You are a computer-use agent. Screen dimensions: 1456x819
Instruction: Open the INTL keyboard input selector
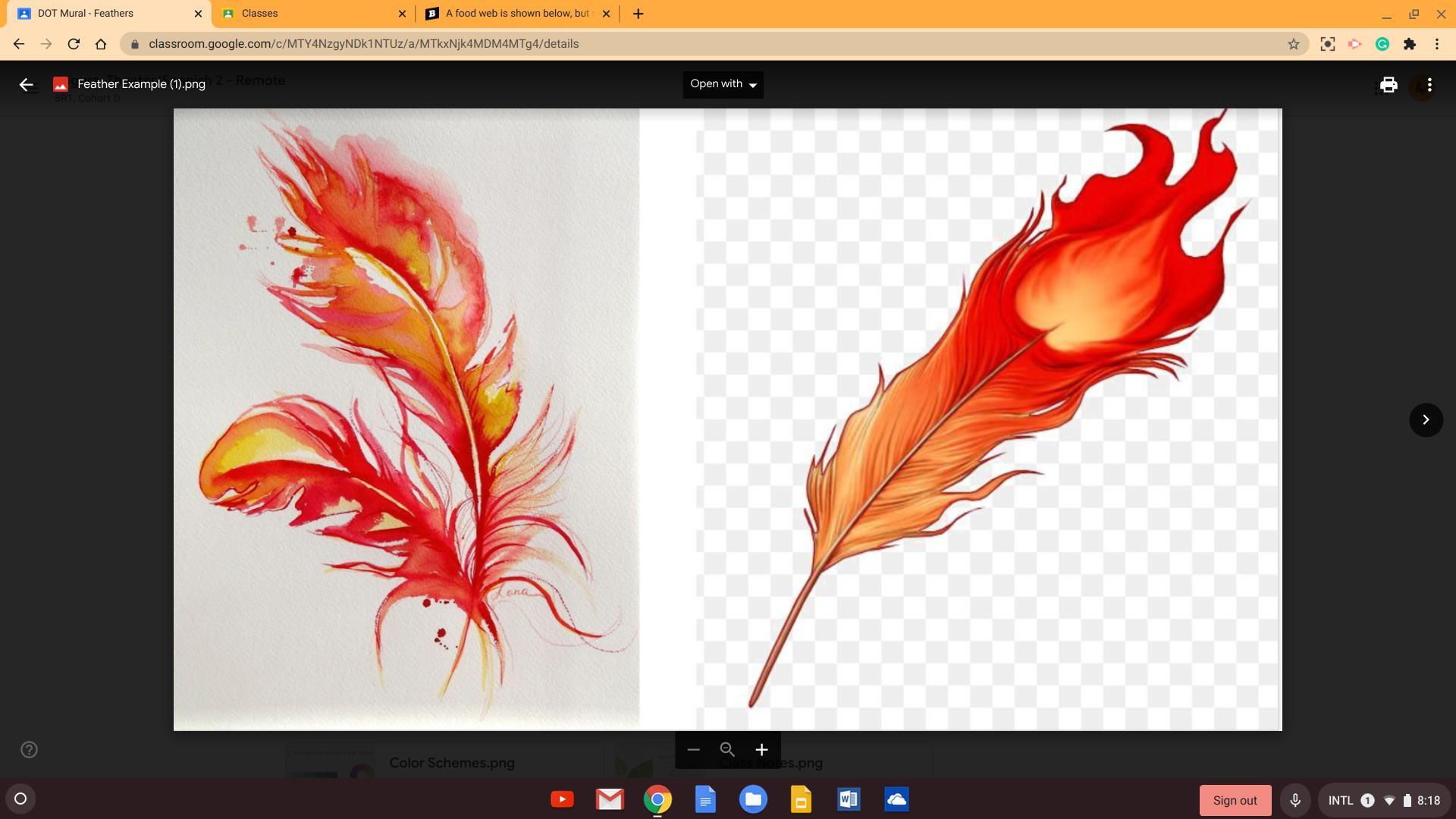click(1340, 800)
